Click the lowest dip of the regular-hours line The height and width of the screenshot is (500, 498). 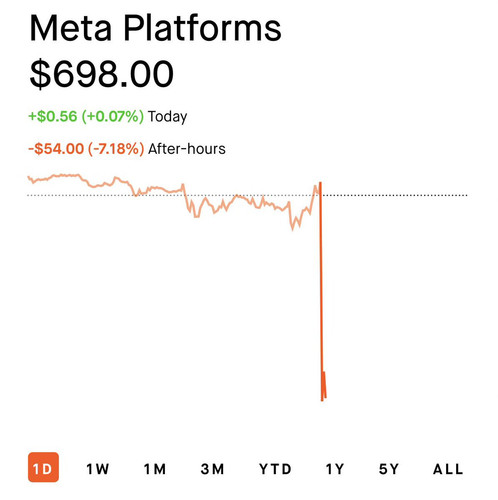[293, 229]
